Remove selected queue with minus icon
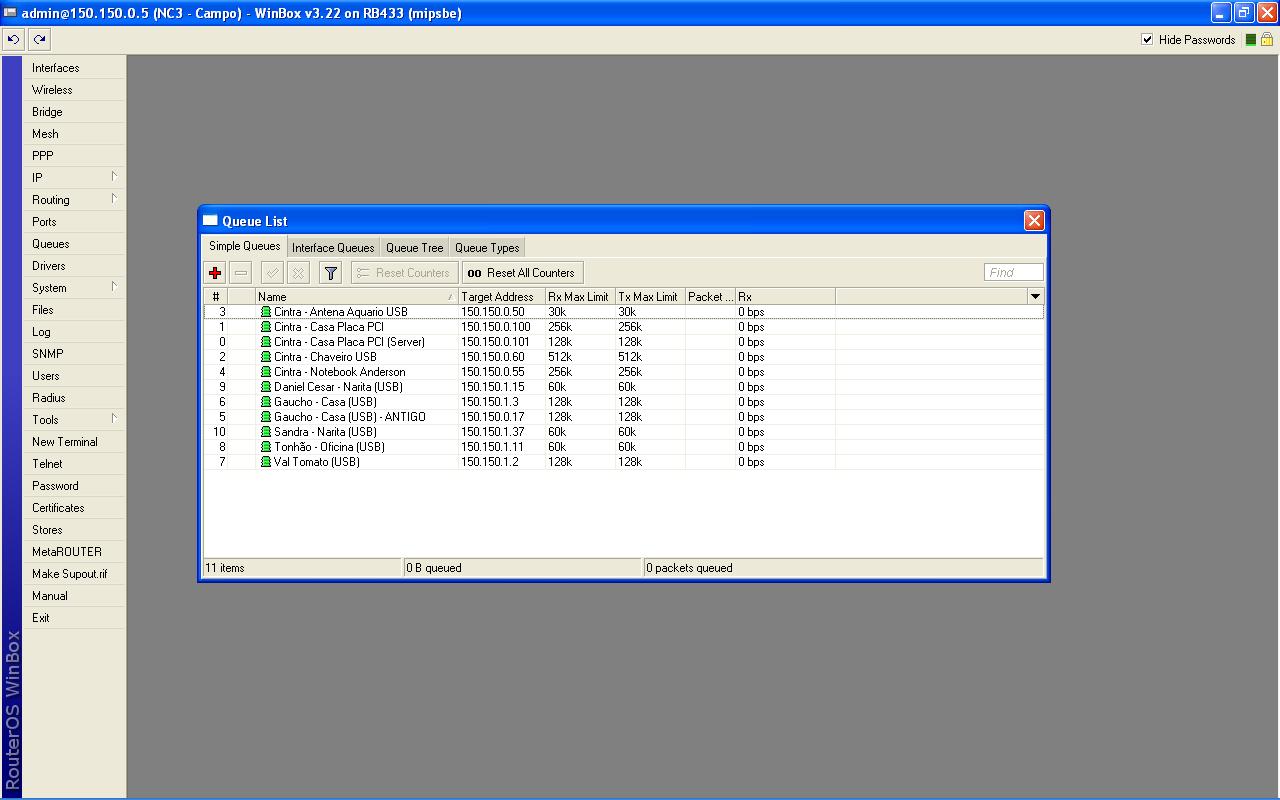Screen dimensions: 1280x800 (241, 272)
